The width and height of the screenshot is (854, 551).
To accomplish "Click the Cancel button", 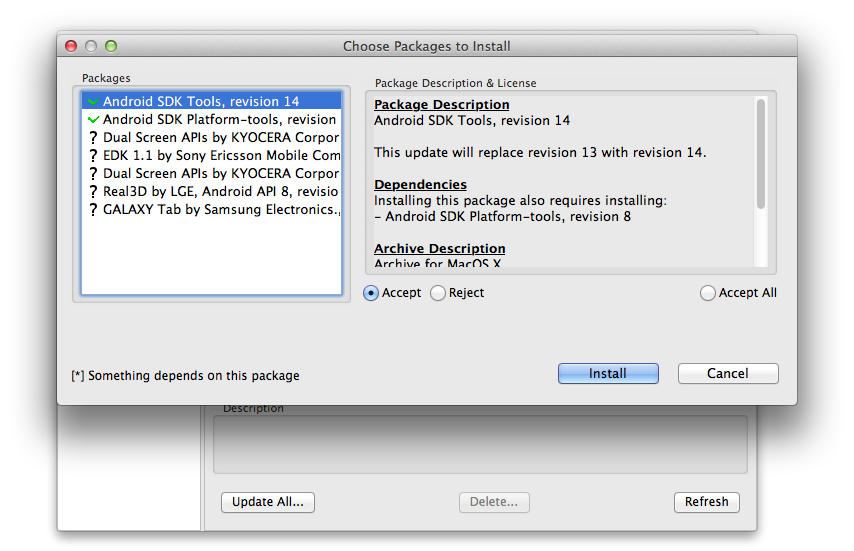I will (728, 374).
